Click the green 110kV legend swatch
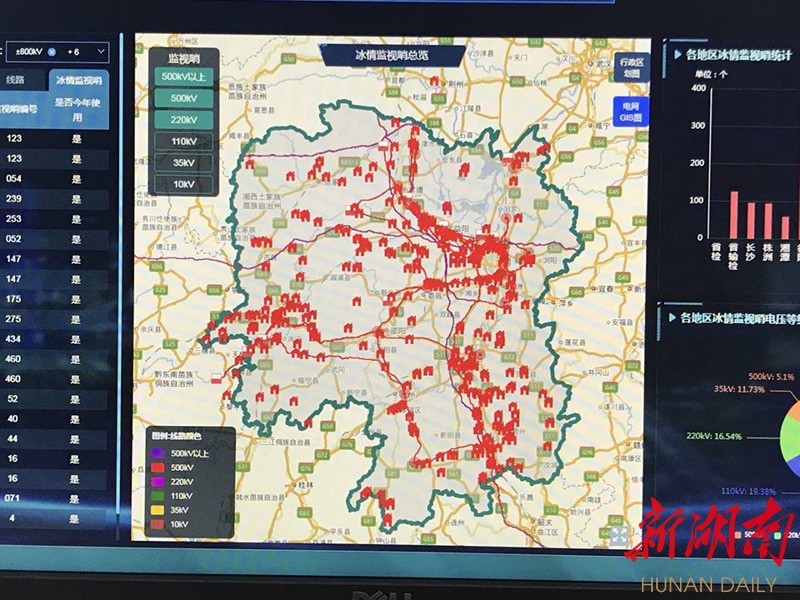 [x=158, y=495]
